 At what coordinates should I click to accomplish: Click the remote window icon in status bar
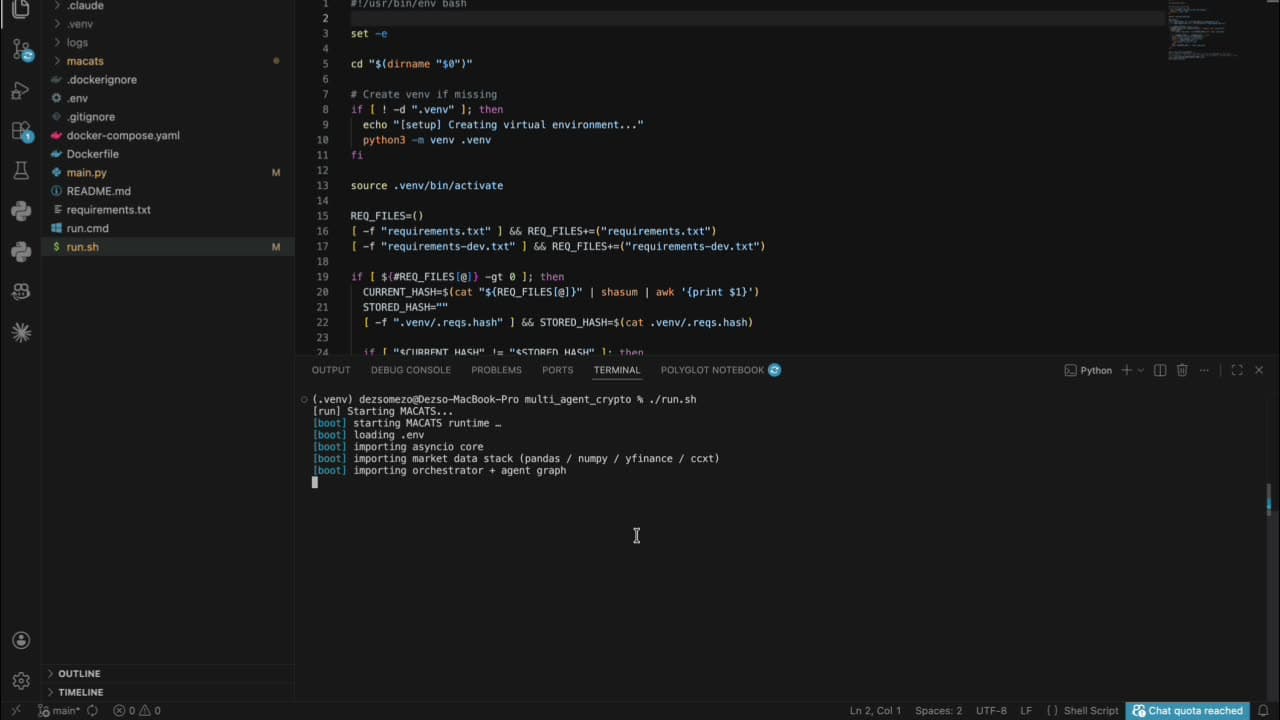pyautogui.click(x=15, y=711)
